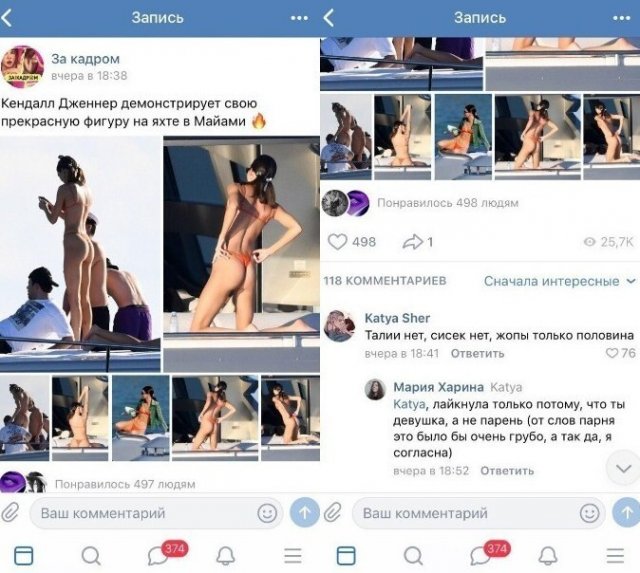
Task: Click Ответить under Katya Sher's comment
Action: click(477, 353)
